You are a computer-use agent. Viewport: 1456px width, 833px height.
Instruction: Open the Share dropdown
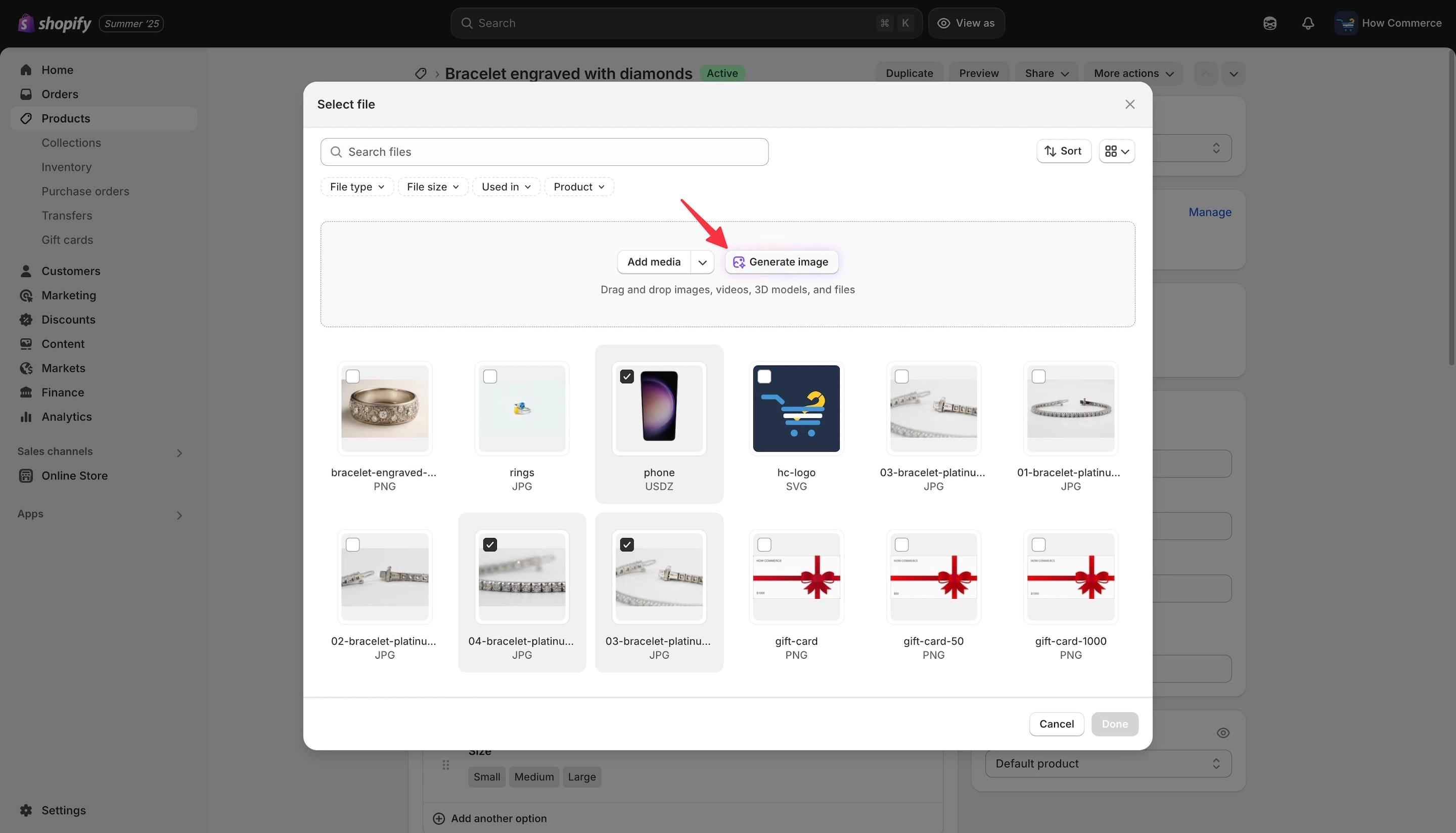[1046, 73]
